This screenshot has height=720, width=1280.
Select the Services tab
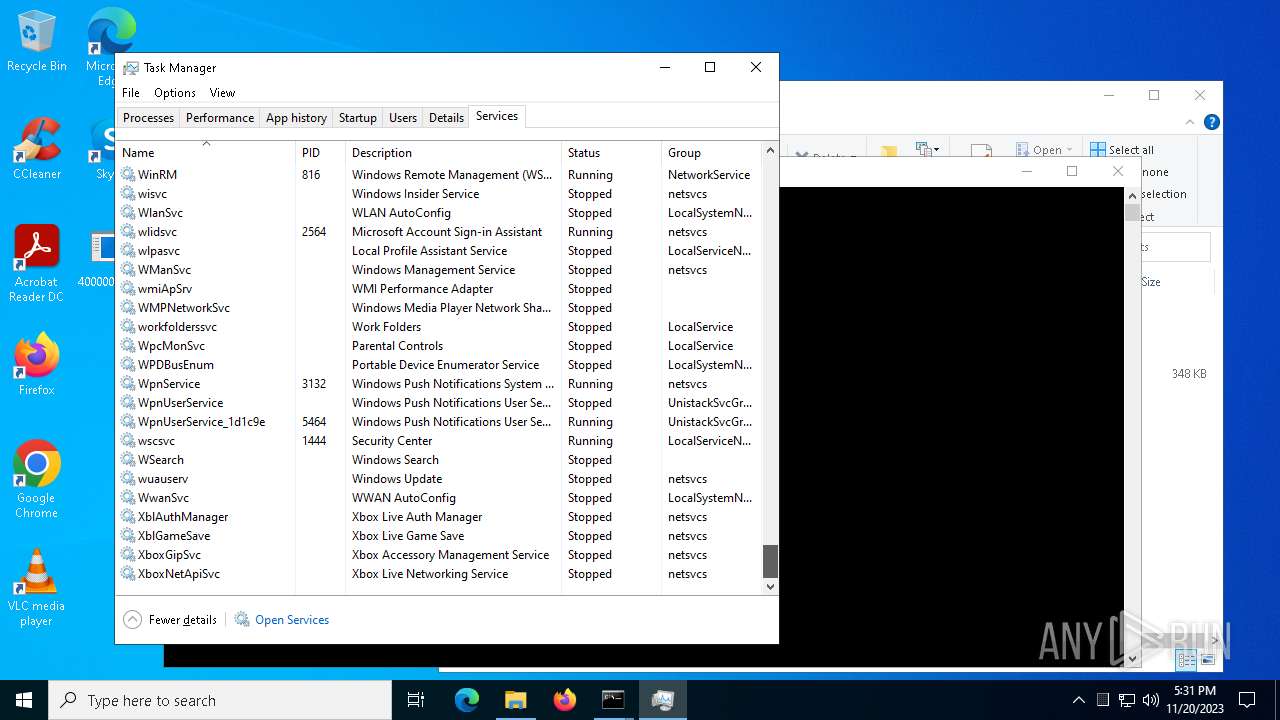[497, 116]
